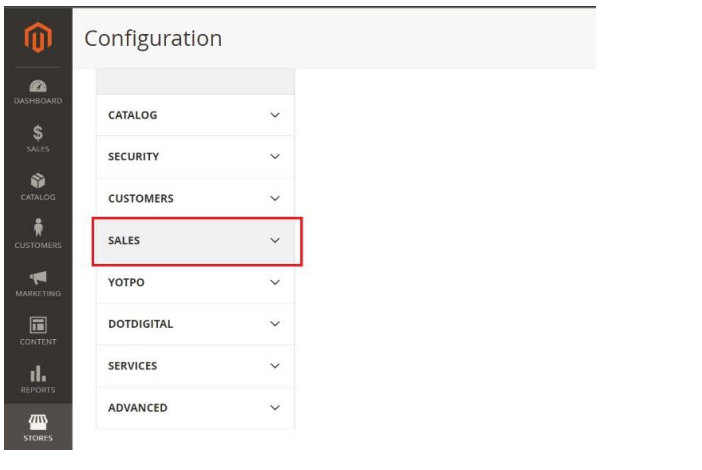Open the Stores storefront icon
The width and height of the screenshot is (702, 470).
(x=38, y=422)
